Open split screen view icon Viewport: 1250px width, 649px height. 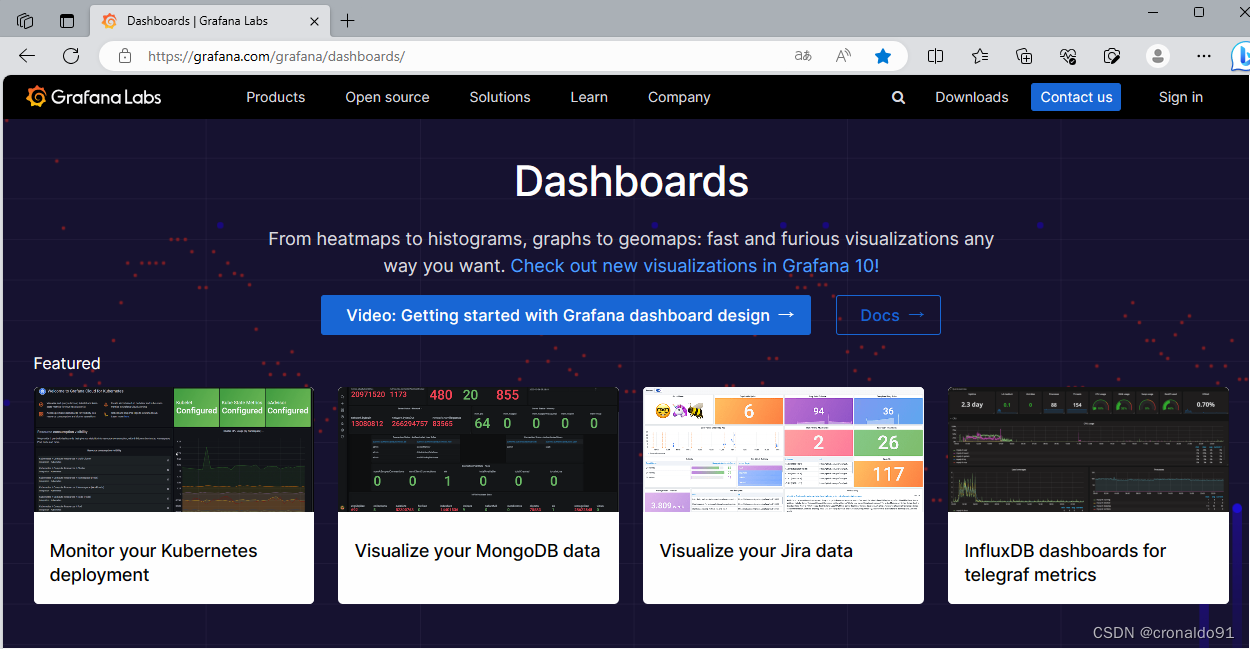pos(935,56)
